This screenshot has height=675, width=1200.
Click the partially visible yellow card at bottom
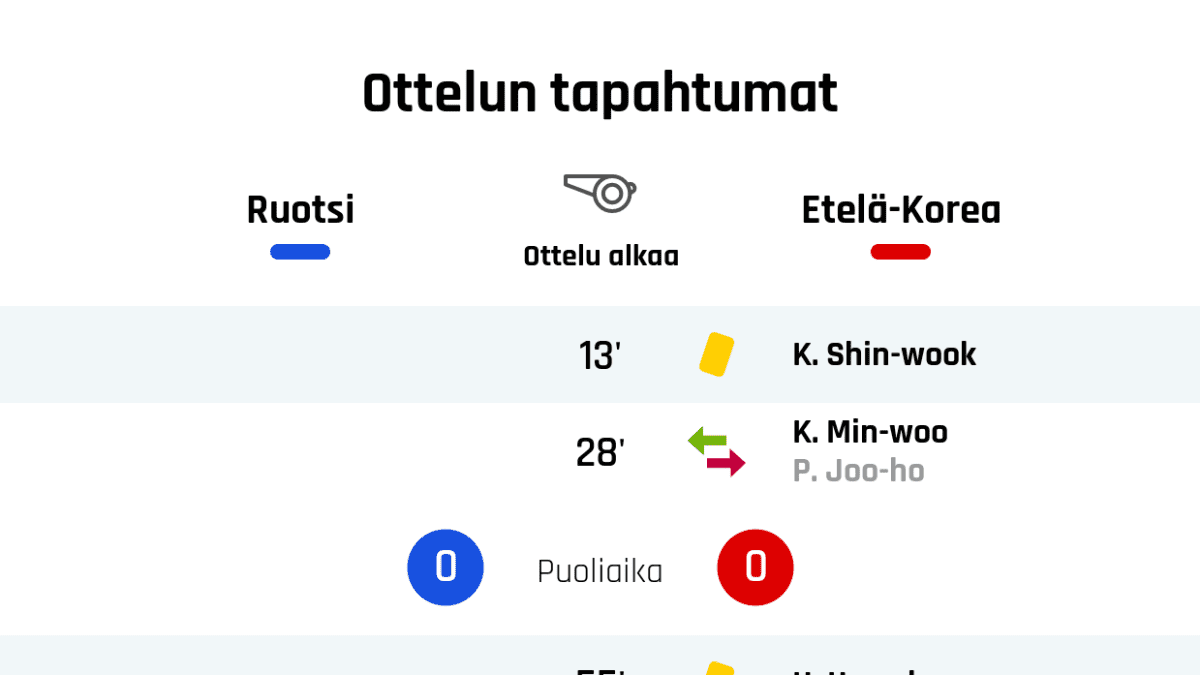(719, 668)
